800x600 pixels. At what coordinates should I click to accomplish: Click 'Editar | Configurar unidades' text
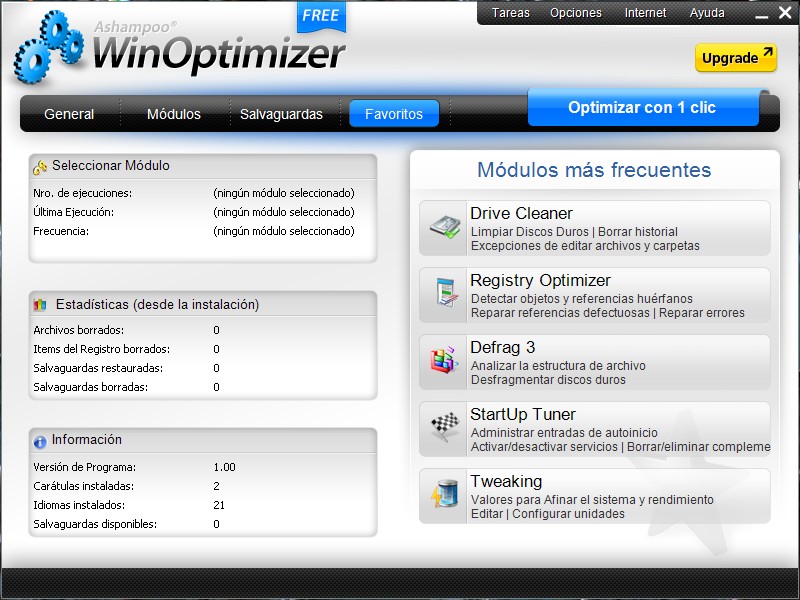[x=547, y=514]
